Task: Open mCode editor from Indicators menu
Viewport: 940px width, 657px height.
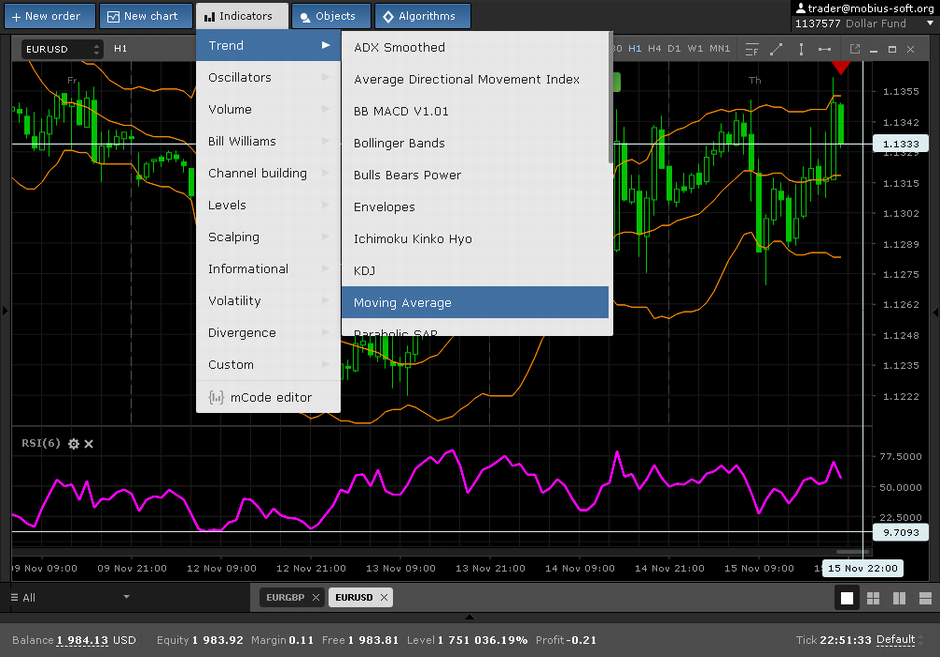Action: tap(268, 397)
